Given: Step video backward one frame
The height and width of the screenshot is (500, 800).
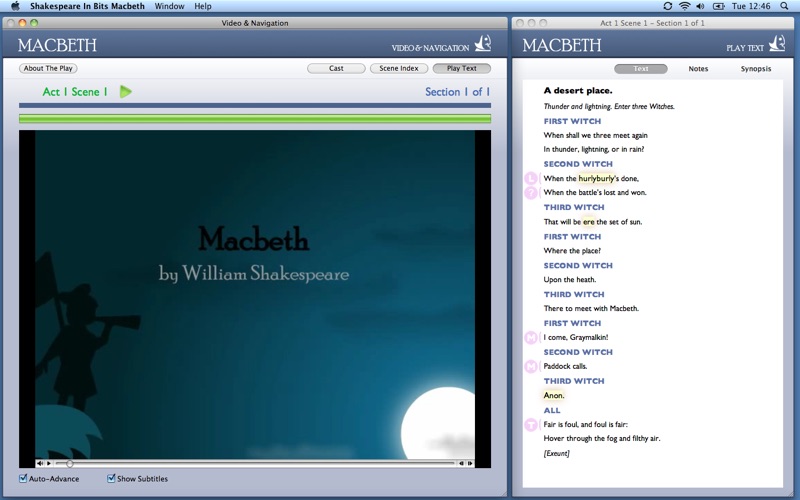Looking at the screenshot, I should click(x=462, y=464).
